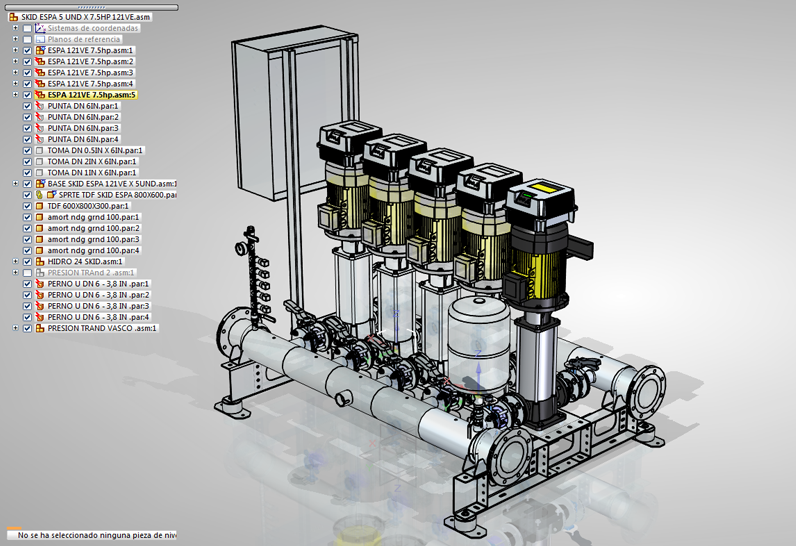Expand the Sistemas de coordenadas node
The height and width of the screenshot is (546, 796).
pyautogui.click(x=15, y=28)
